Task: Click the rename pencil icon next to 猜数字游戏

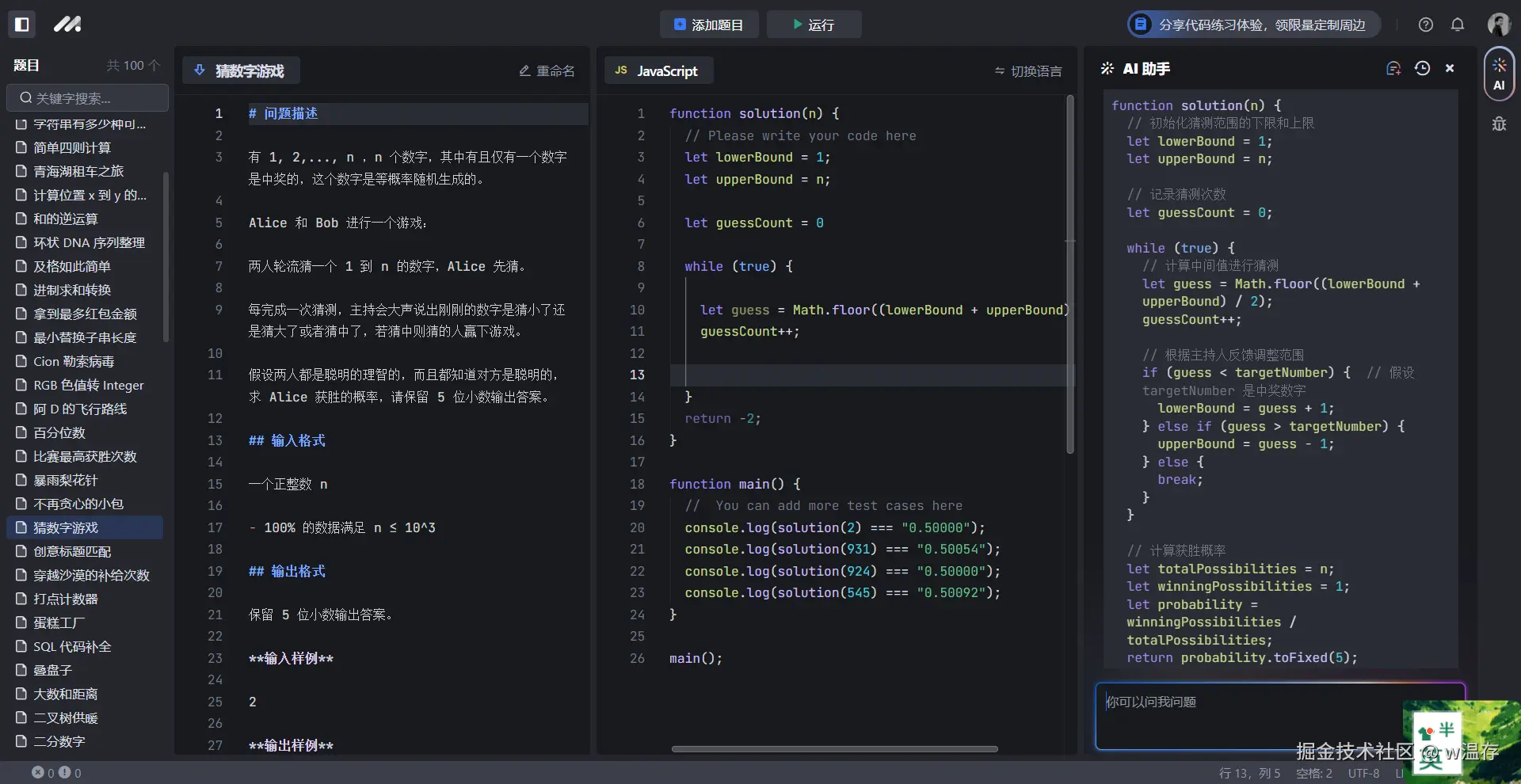Action: 524,70
